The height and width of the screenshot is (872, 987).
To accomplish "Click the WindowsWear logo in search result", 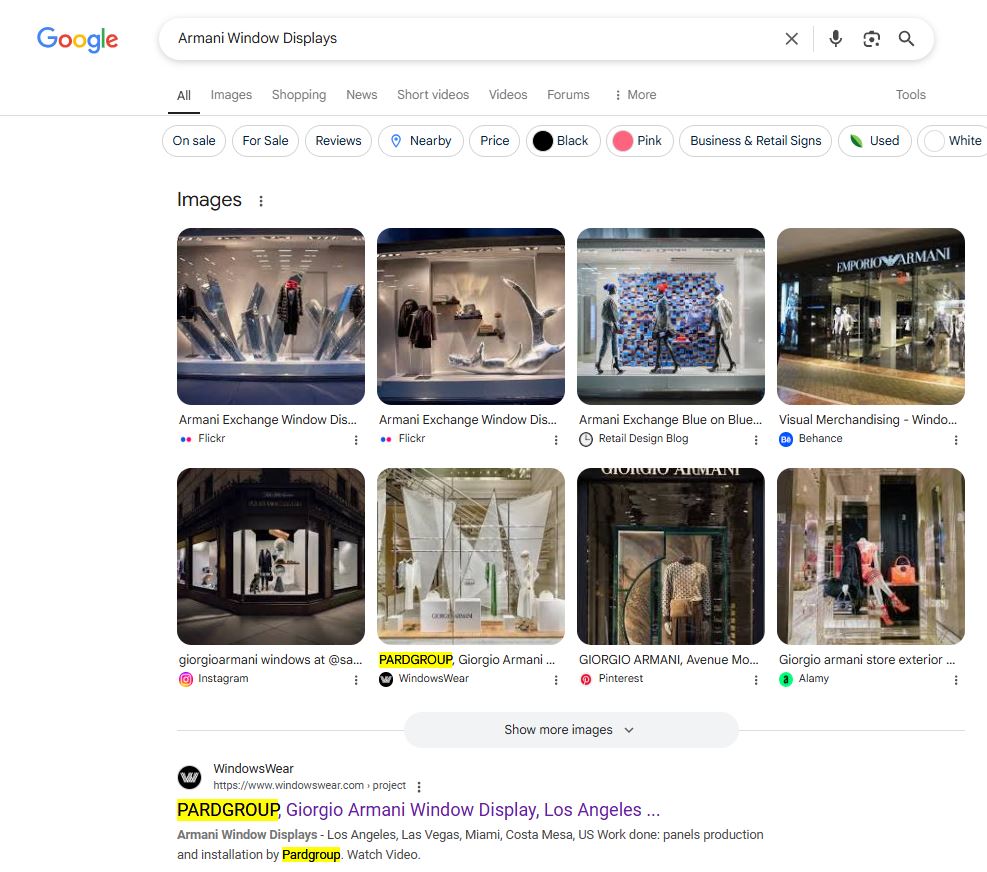I will pos(189,777).
